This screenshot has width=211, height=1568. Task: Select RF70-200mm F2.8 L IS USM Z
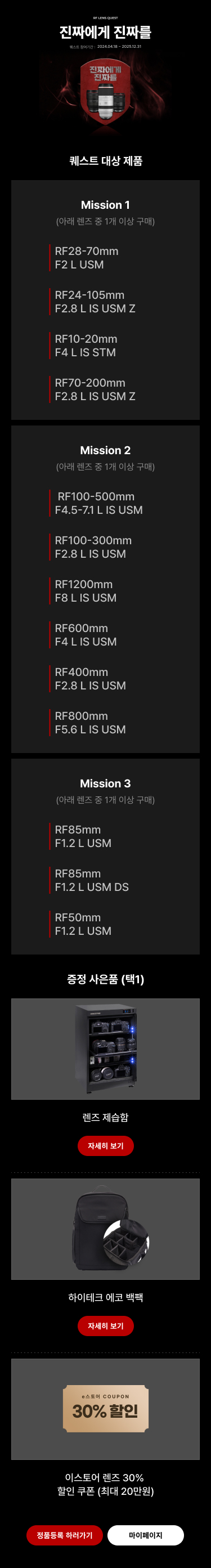(95, 389)
